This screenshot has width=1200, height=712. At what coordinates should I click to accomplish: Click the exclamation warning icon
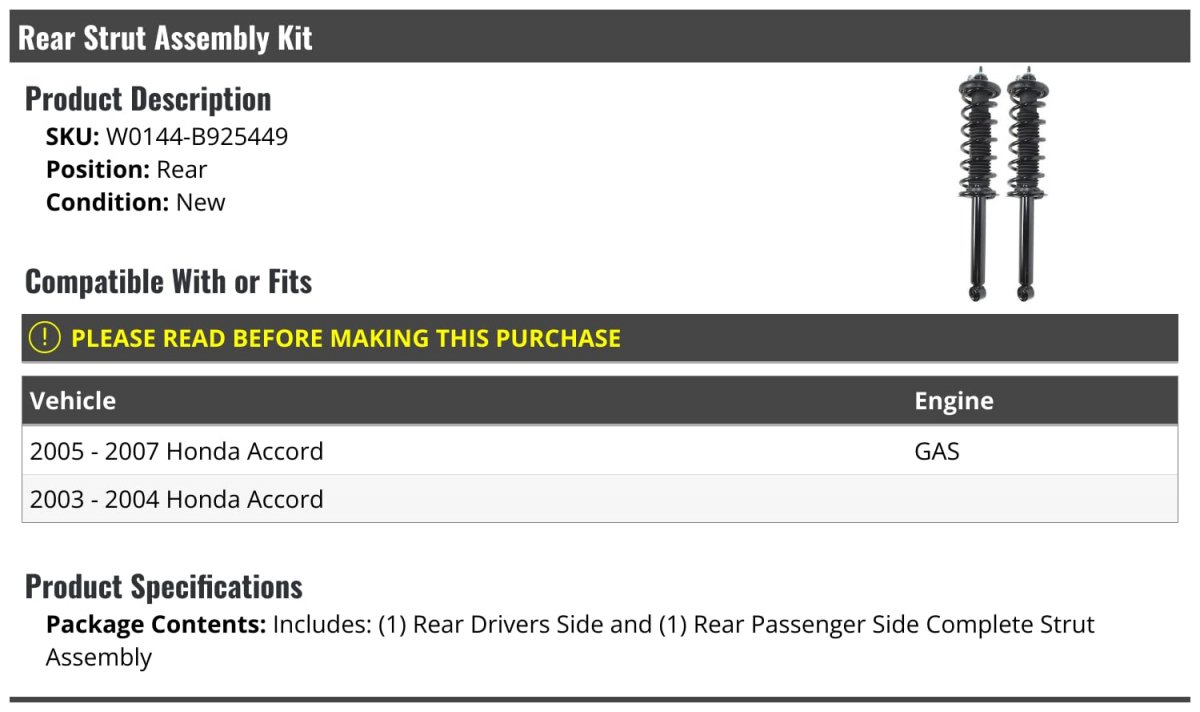coord(45,338)
